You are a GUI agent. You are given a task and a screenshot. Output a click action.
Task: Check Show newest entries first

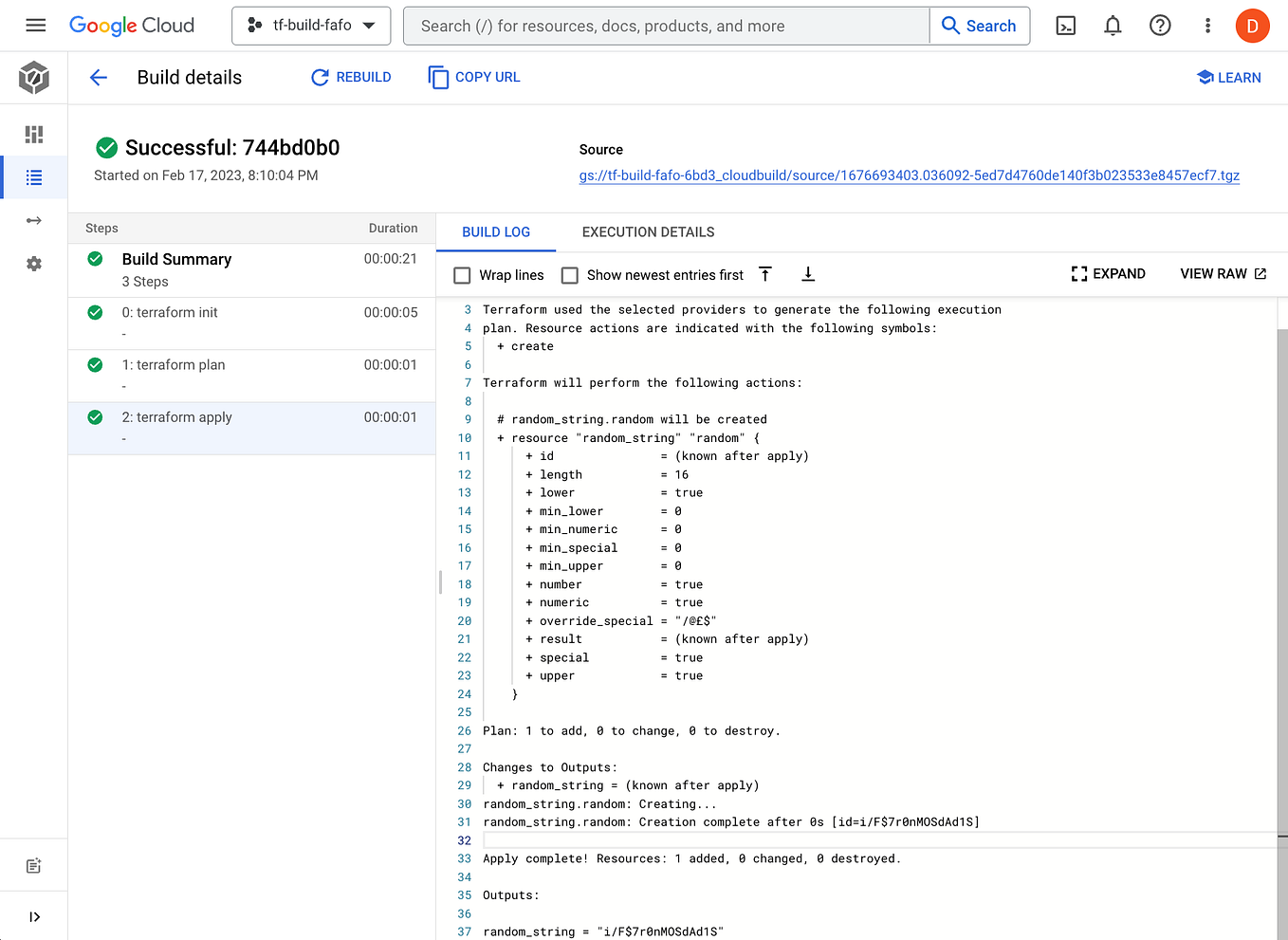coord(569,275)
